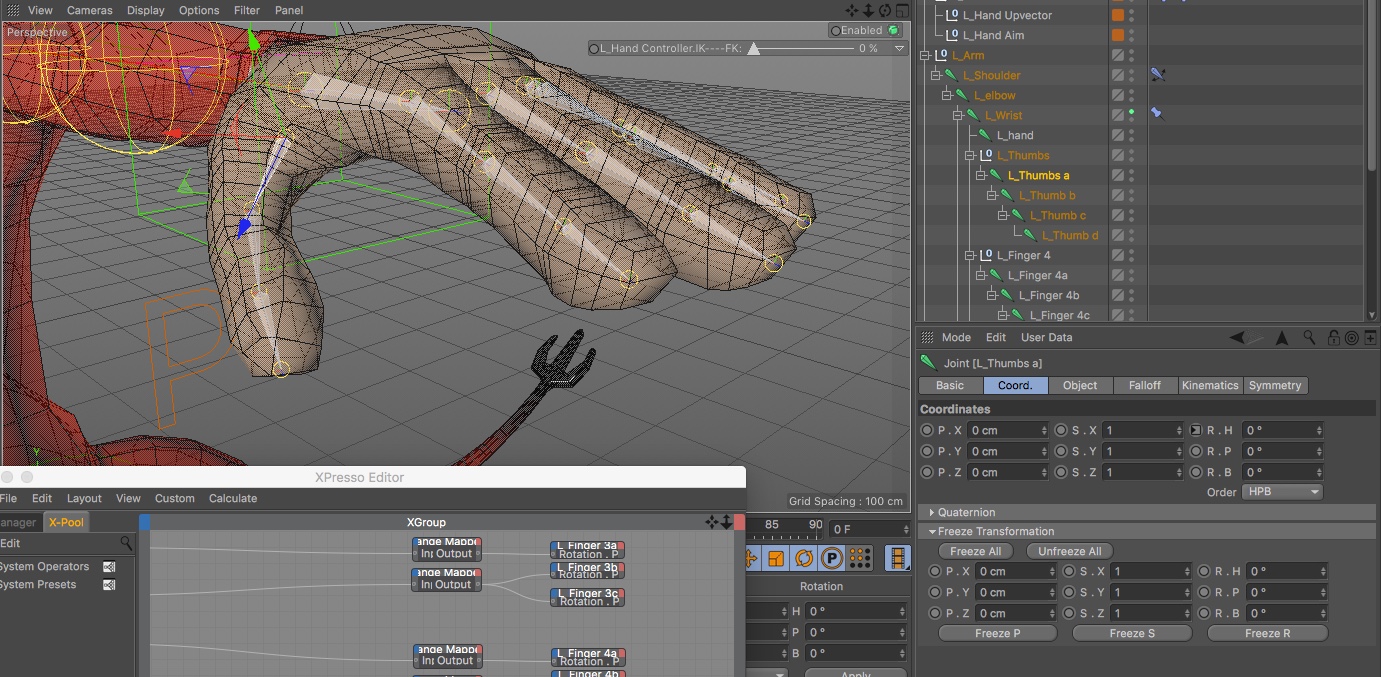The image size is (1381, 677).
Task: Open the rotation Order HPB dropdown
Action: [x=1281, y=492]
